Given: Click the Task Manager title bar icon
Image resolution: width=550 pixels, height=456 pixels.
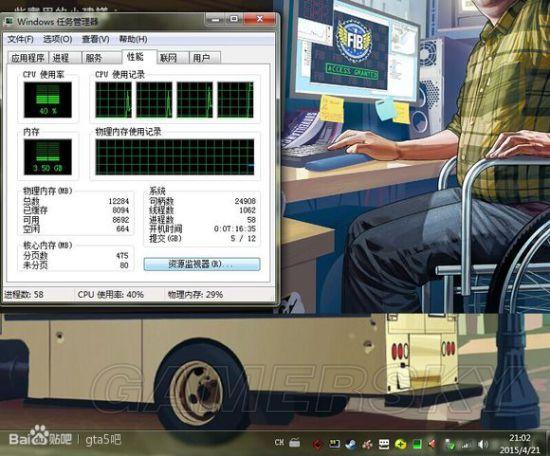Looking at the screenshot, I should click(x=9, y=21).
